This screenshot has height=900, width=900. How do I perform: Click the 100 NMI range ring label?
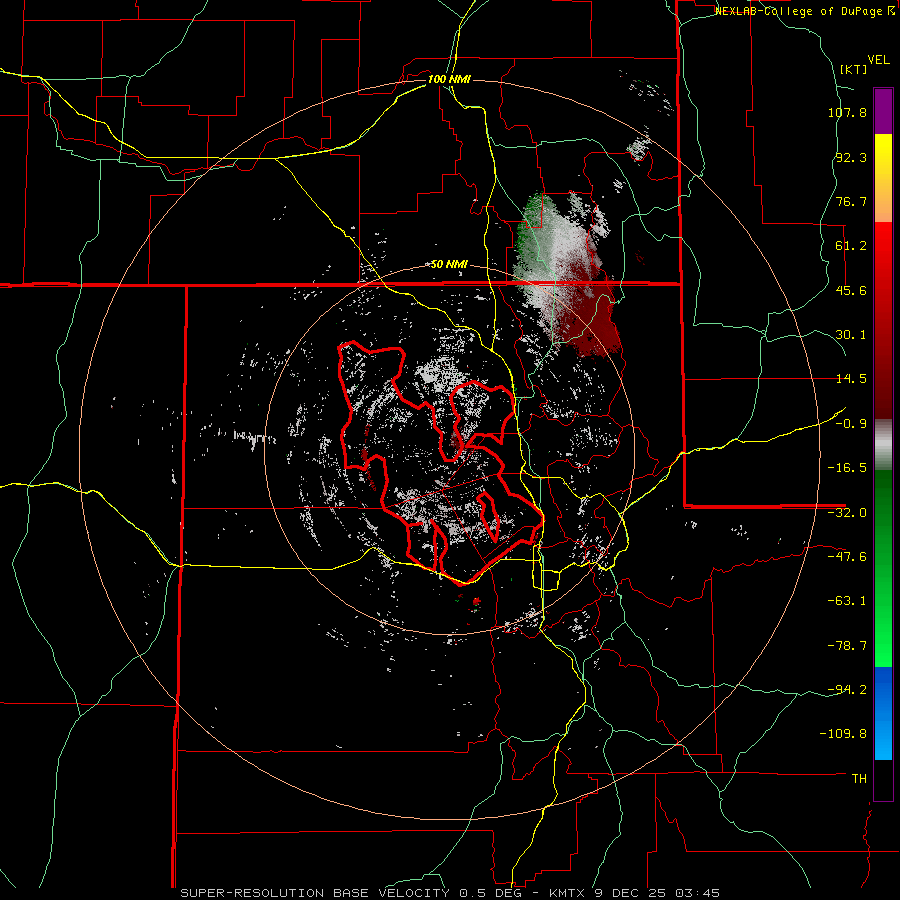[x=449, y=79]
